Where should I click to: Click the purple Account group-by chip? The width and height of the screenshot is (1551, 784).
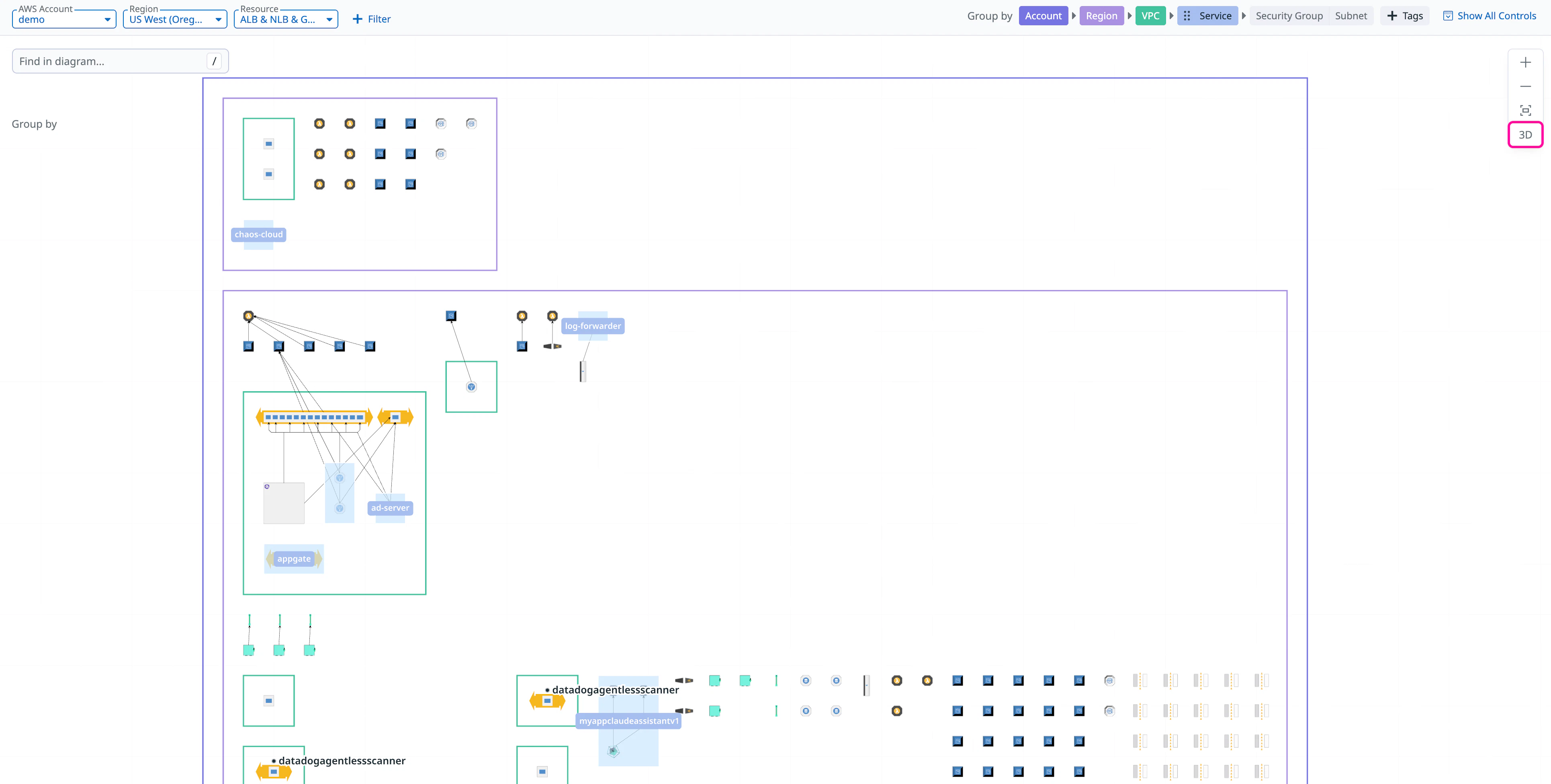(x=1043, y=16)
